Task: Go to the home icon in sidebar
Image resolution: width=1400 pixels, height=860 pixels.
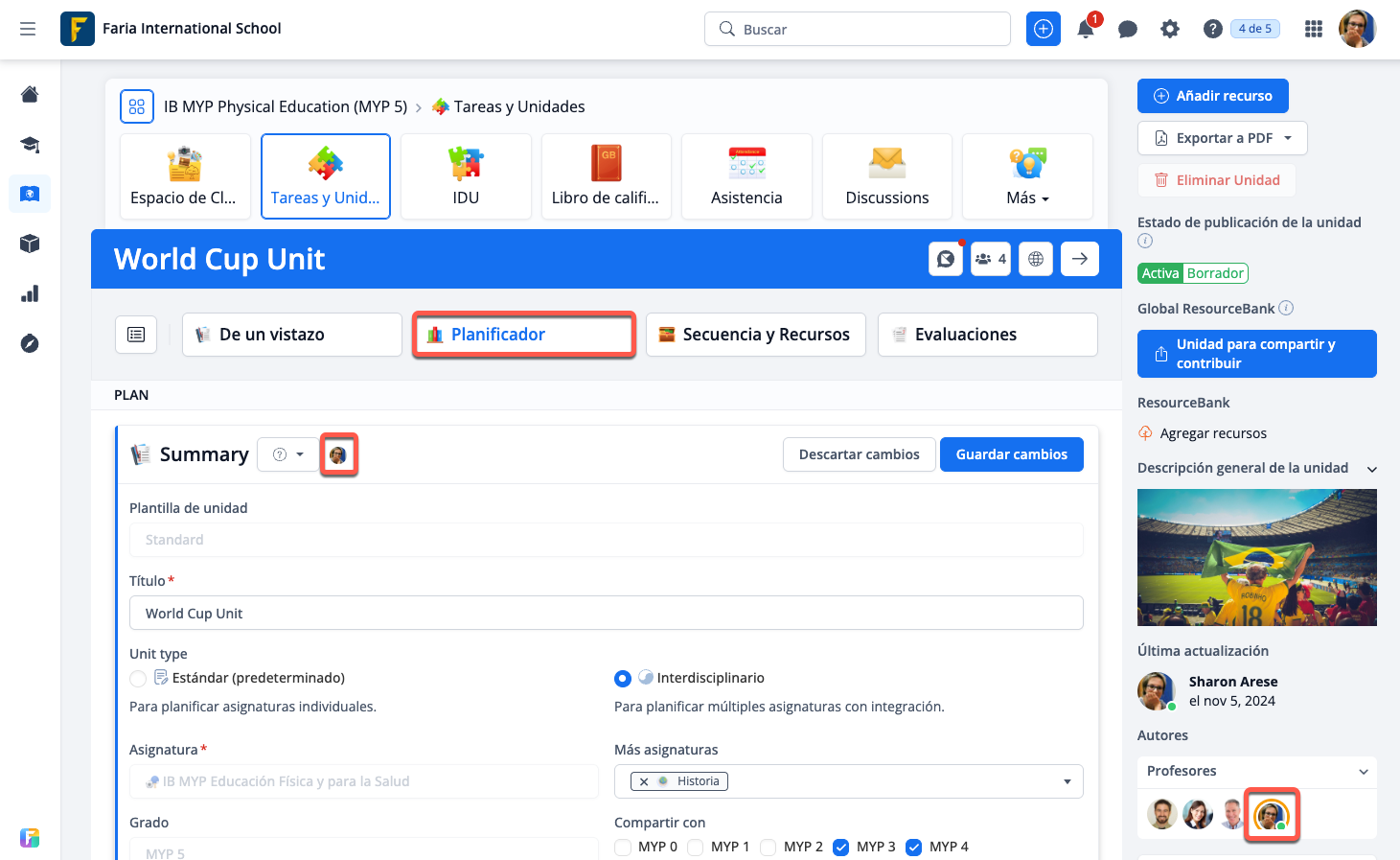Action: (30, 94)
